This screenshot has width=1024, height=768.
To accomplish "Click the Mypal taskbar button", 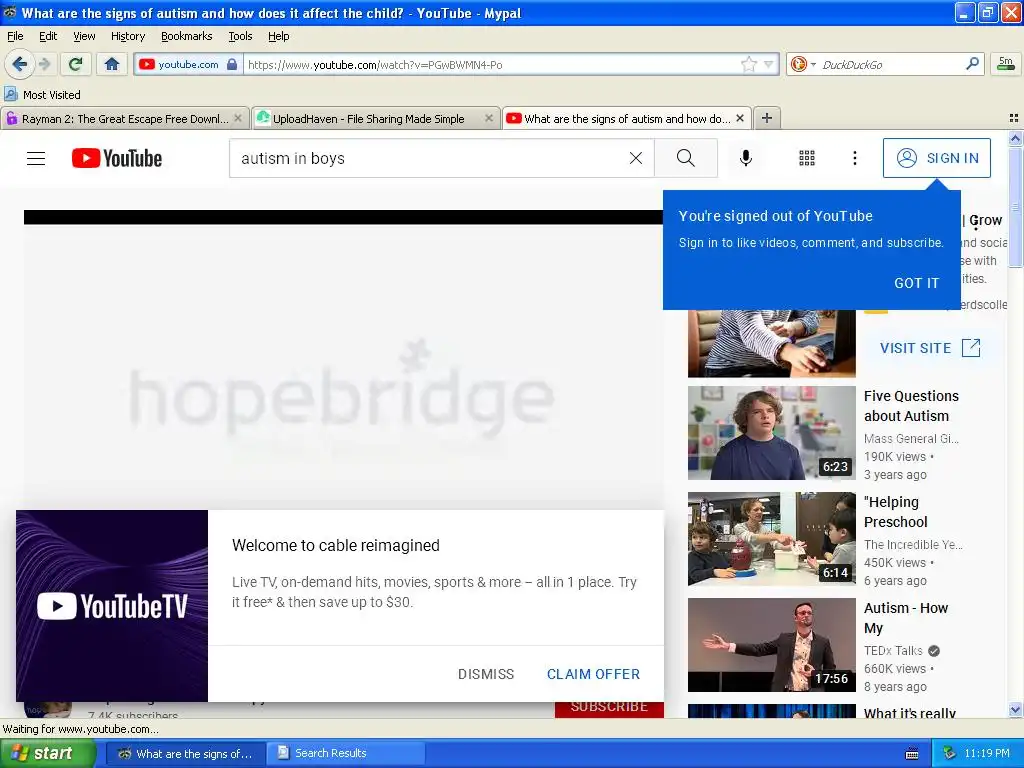I will click(x=185, y=753).
